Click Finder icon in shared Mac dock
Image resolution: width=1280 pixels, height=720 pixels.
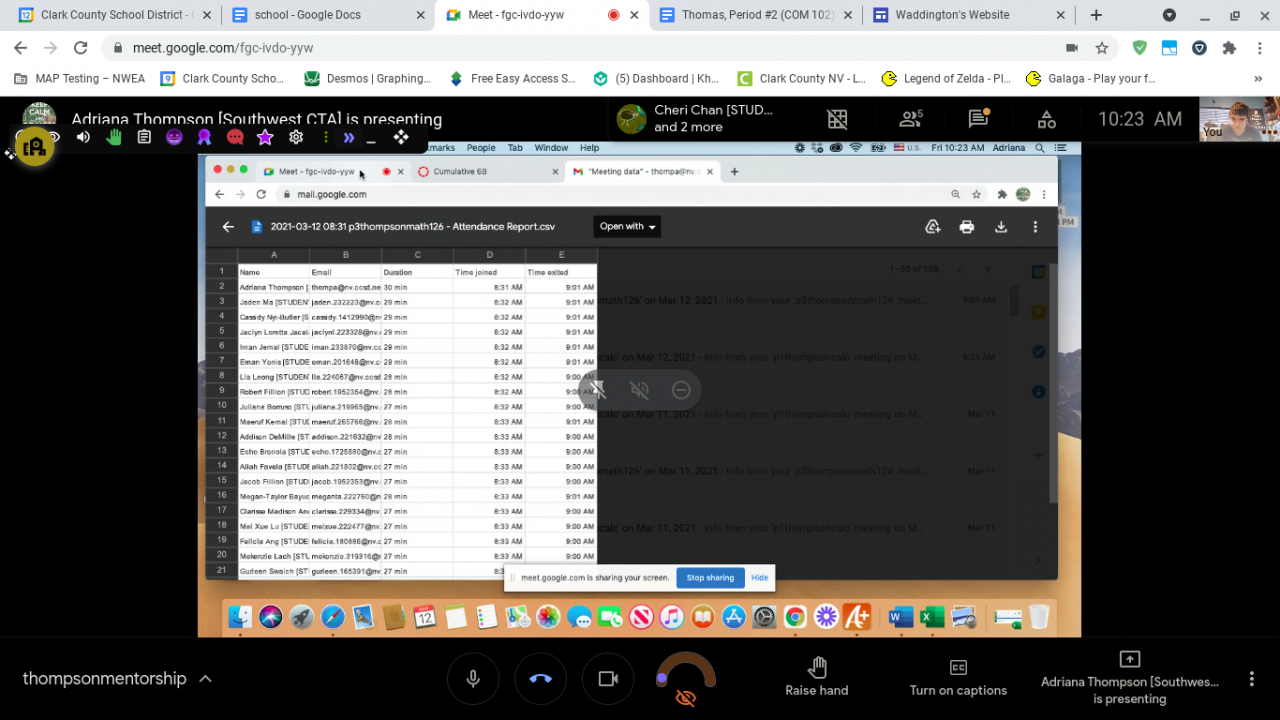[240, 617]
